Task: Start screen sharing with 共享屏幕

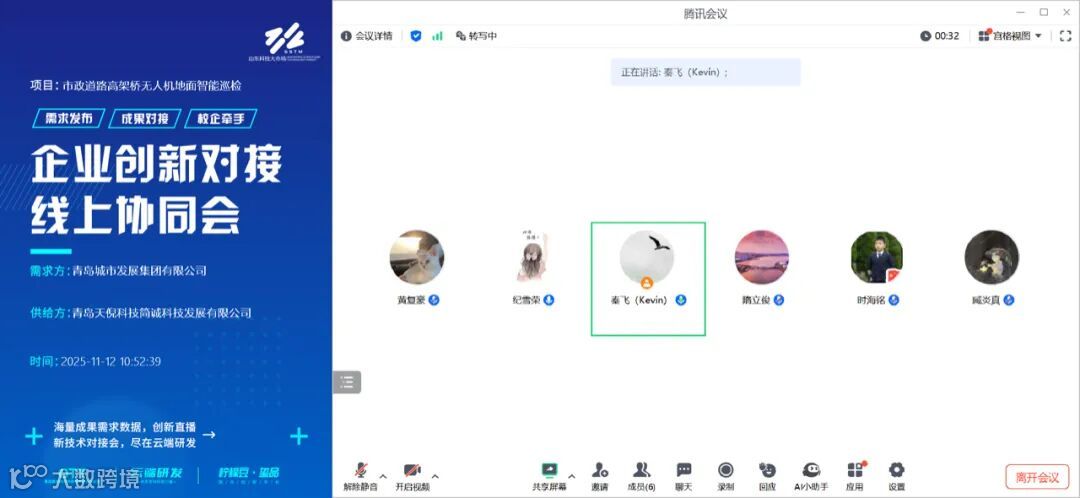Action: pyautogui.click(x=549, y=477)
